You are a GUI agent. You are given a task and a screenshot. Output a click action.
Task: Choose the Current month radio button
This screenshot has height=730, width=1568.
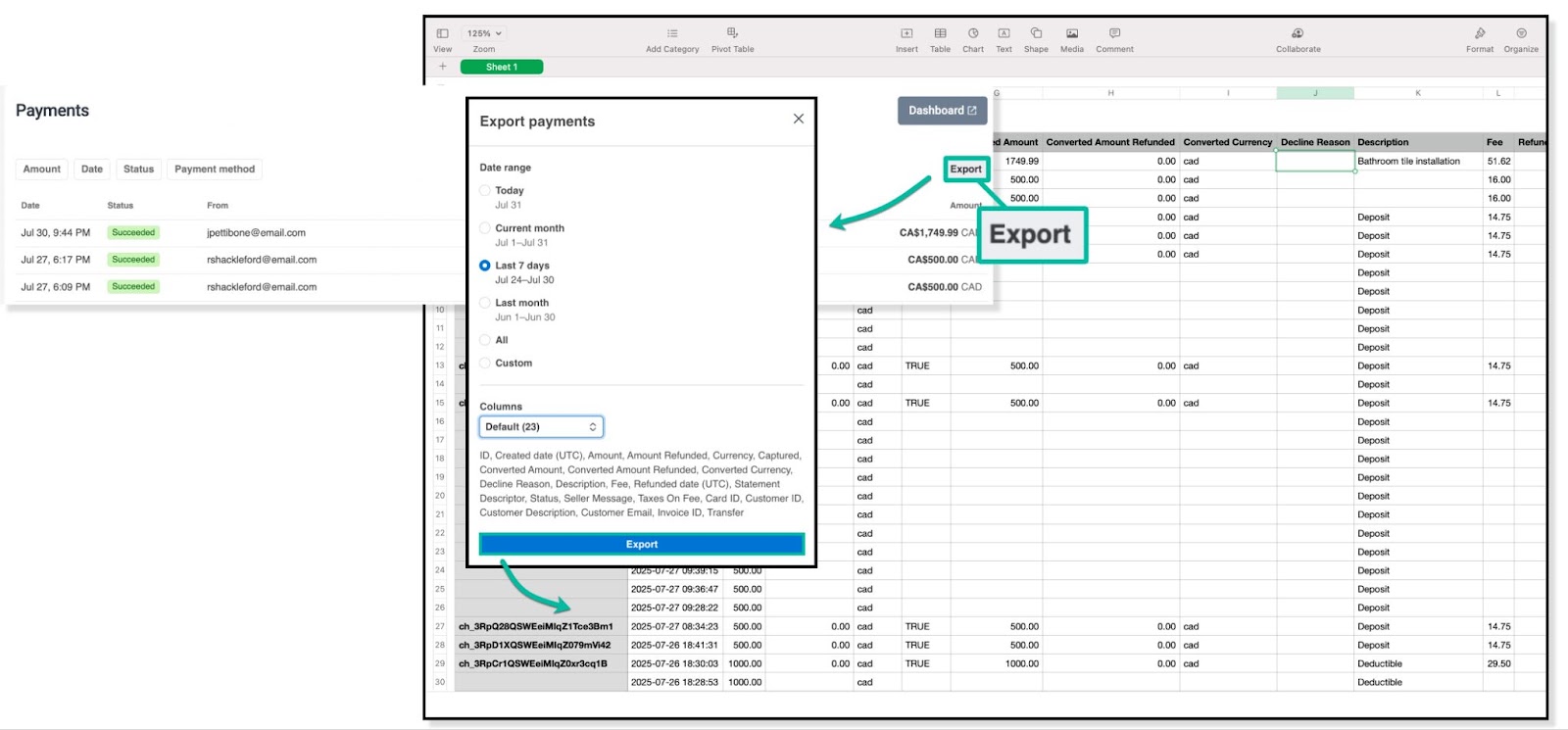coord(485,228)
